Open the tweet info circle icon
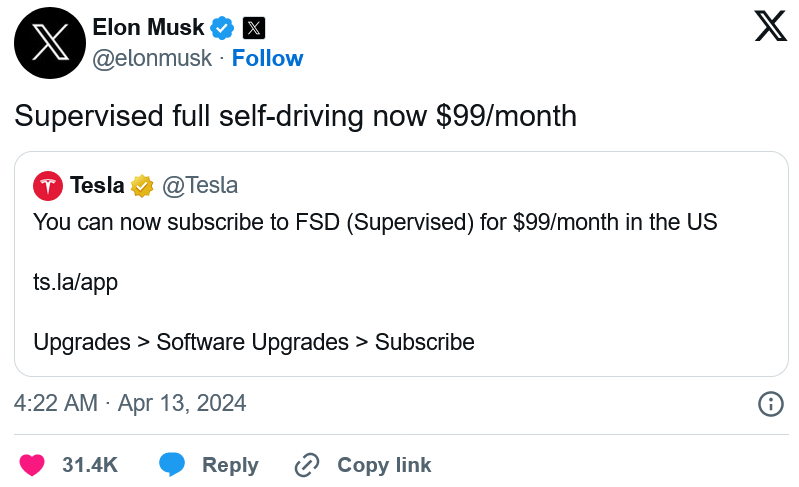The height and width of the screenshot is (487, 799). tap(770, 404)
